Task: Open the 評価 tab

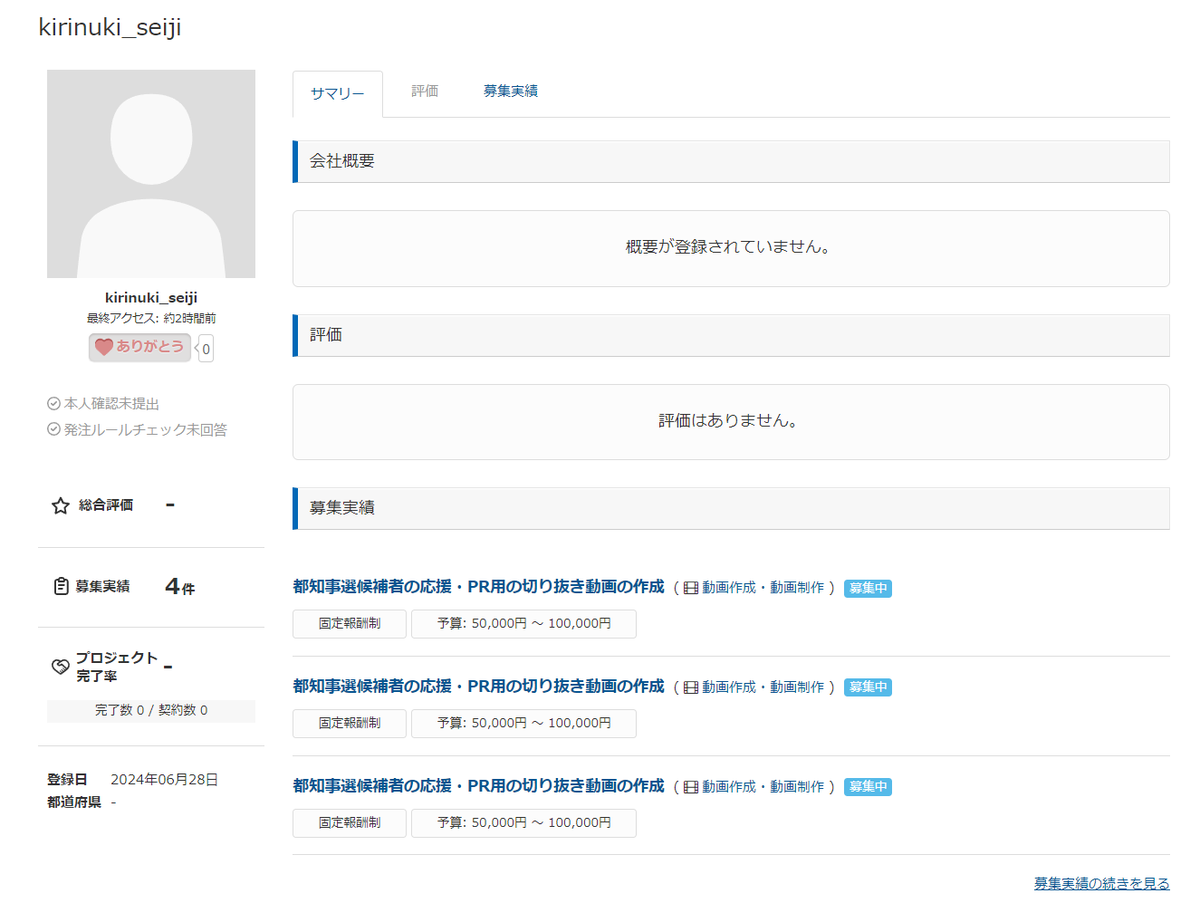Action: (x=425, y=91)
